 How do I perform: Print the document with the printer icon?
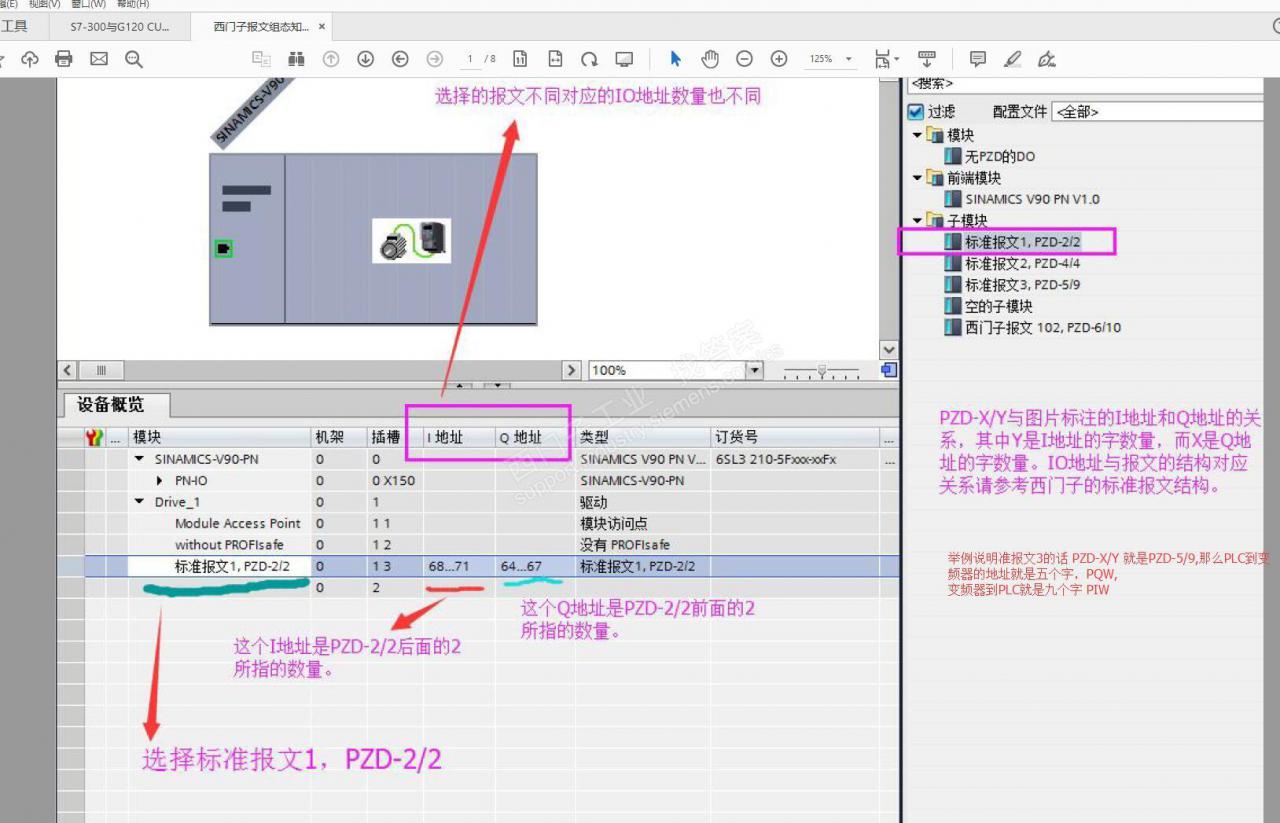(64, 59)
